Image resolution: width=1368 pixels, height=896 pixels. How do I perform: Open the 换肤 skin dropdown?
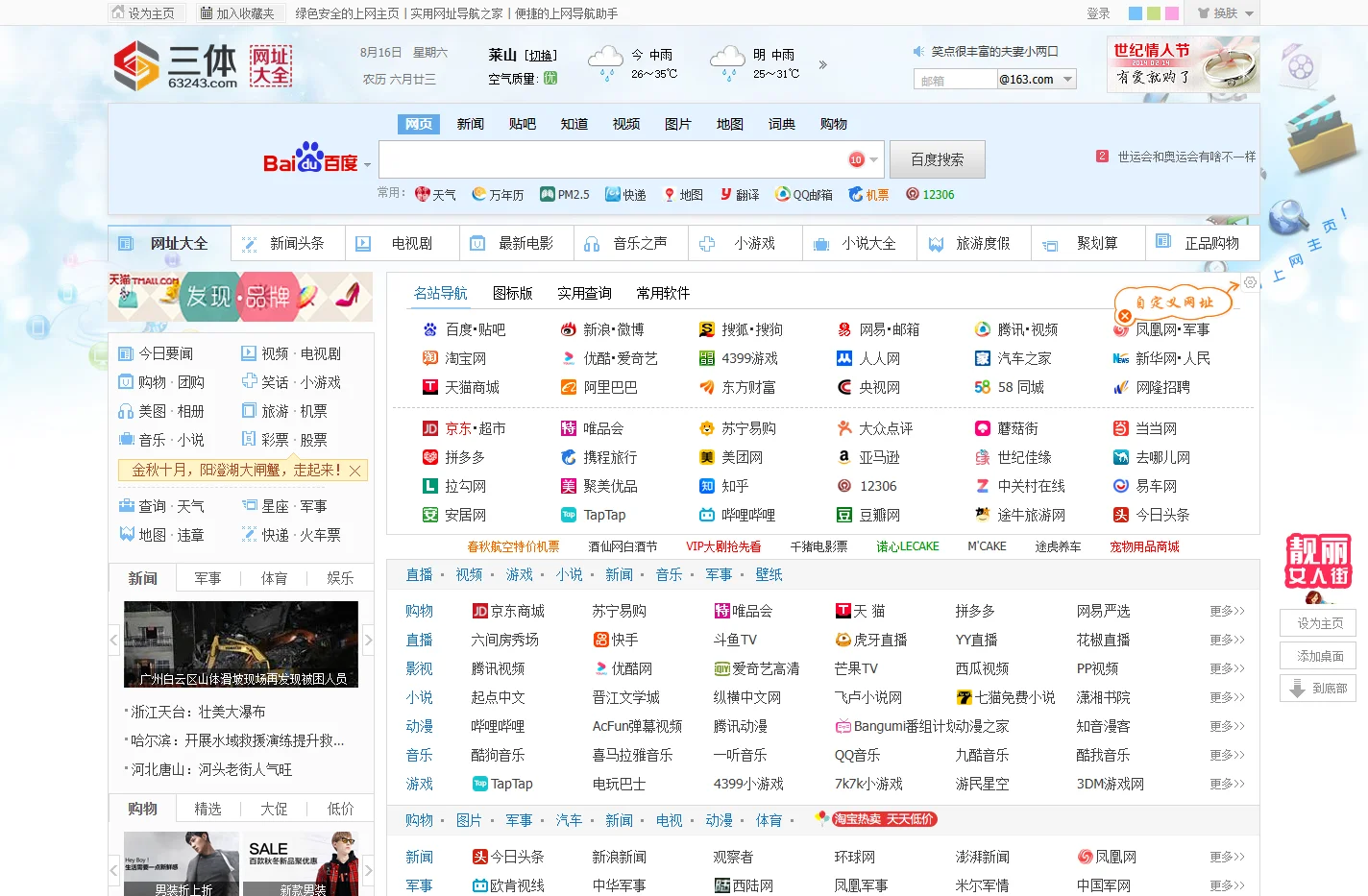pyautogui.click(x=1226, y=13)
